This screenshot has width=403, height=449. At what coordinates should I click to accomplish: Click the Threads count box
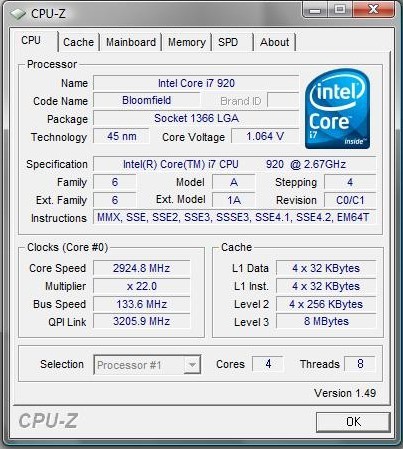click(x=360, y=364)
